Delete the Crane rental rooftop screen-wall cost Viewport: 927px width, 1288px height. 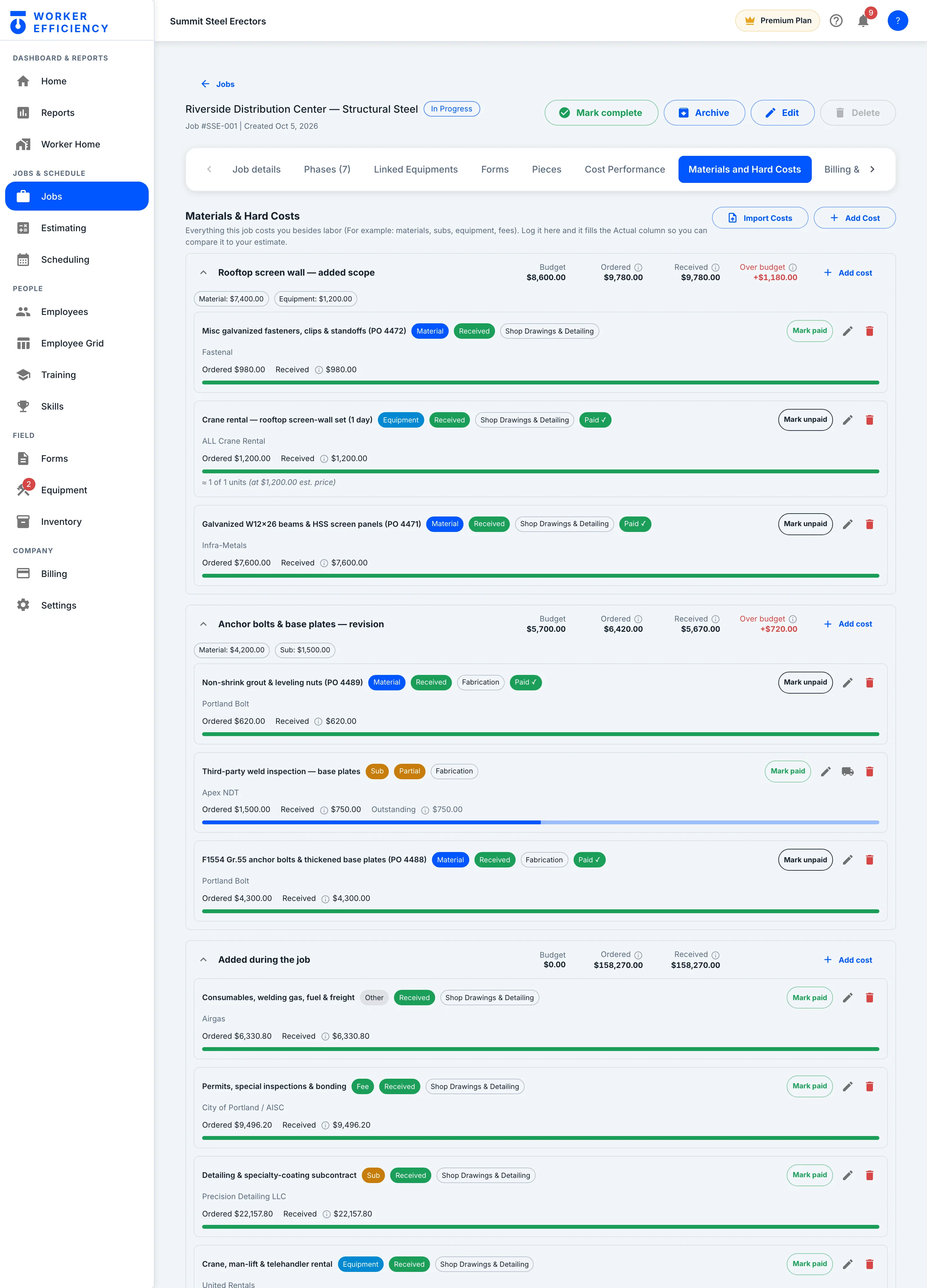[869, 420]
